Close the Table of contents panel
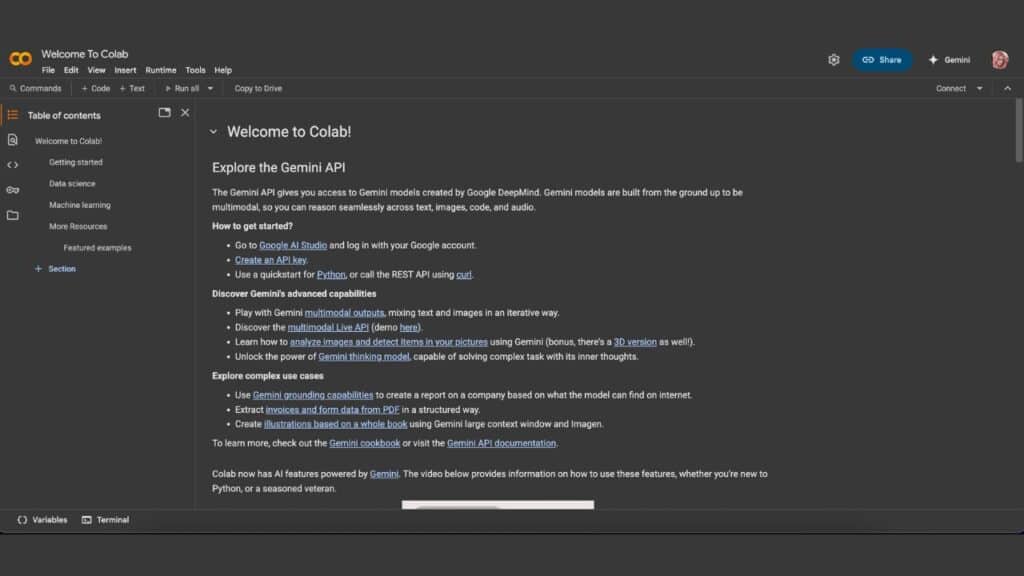Viewport: 1024px width, 576px height. pos(185,113)
